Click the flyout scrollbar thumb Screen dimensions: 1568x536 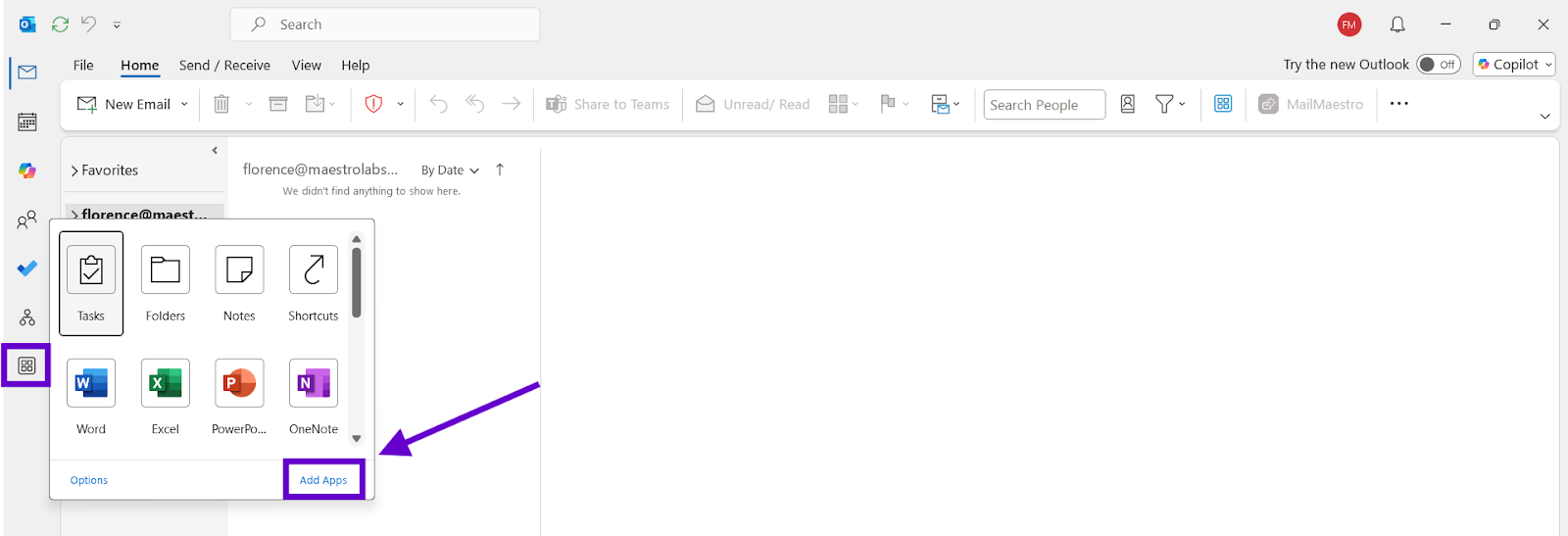tap(357, 282)
